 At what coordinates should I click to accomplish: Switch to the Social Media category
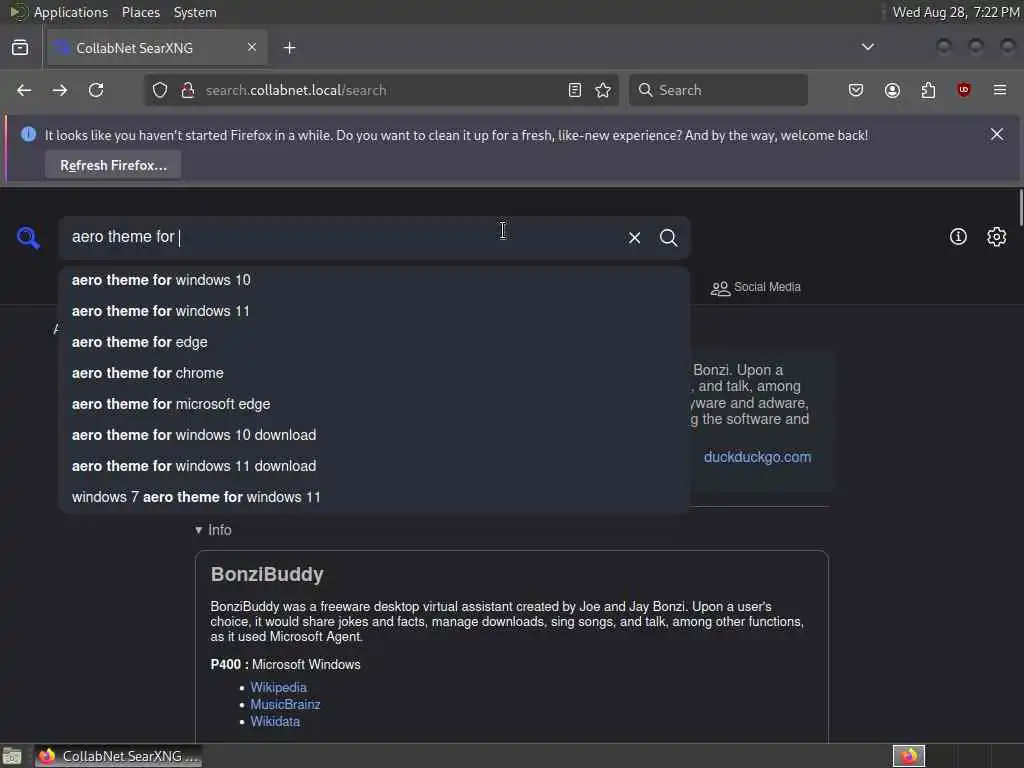(x=756, y=287)
